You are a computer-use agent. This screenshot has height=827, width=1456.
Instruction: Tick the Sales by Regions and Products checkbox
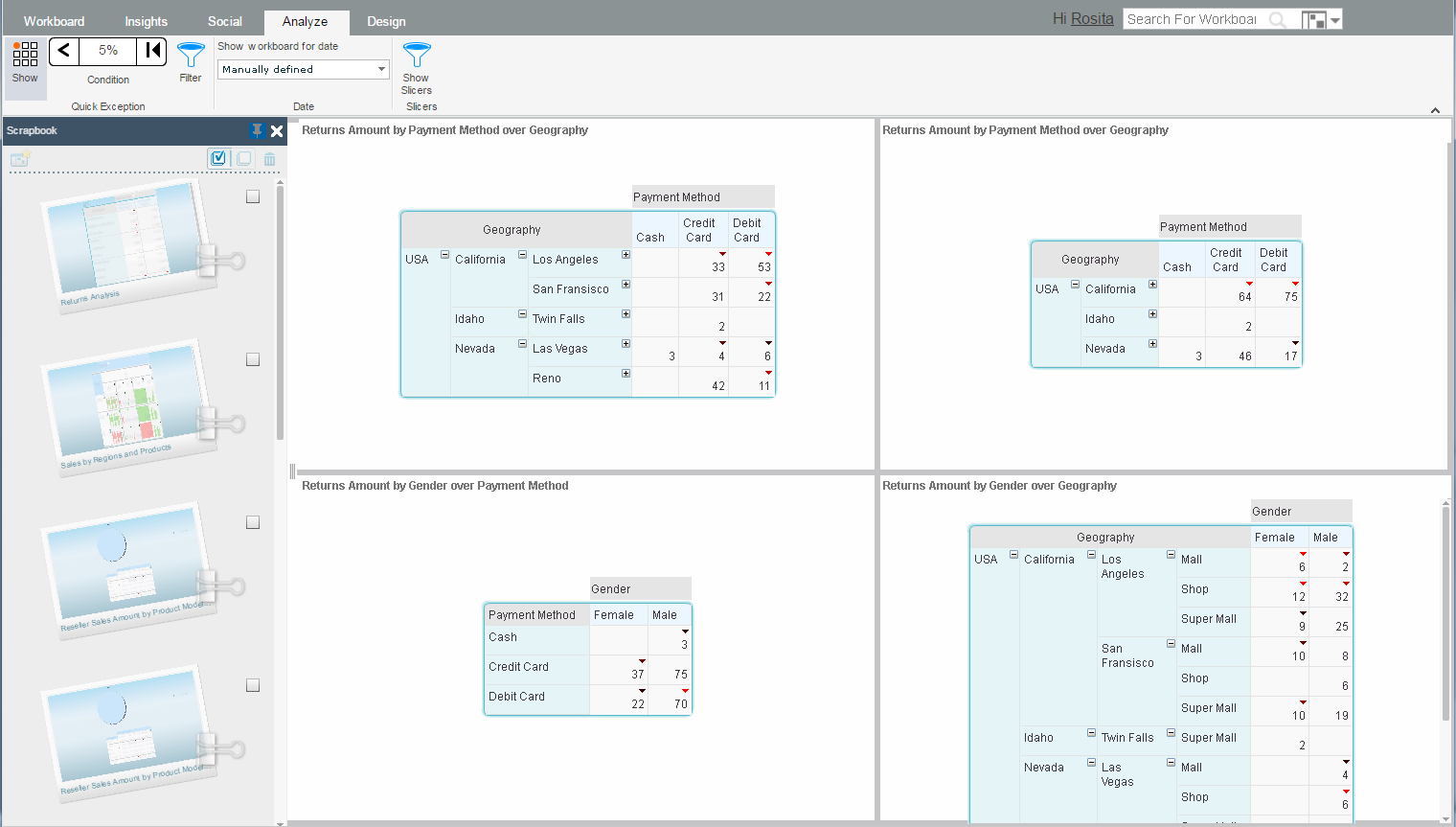pos(253,359)
